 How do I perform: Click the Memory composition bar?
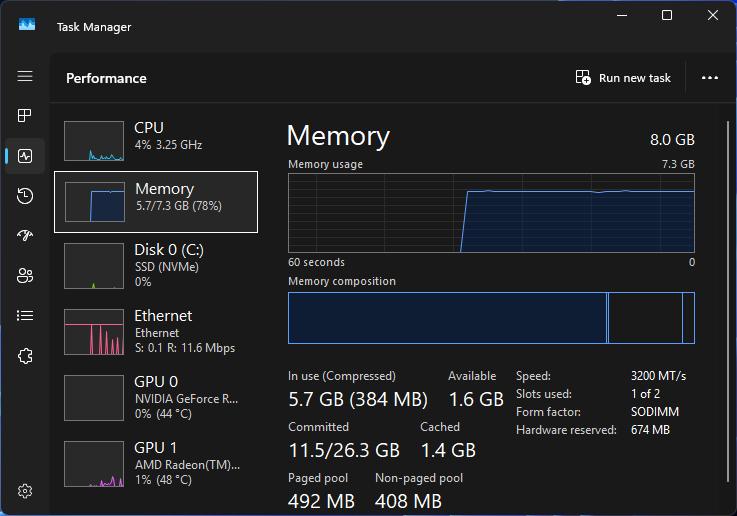click(x=491, y=318)
